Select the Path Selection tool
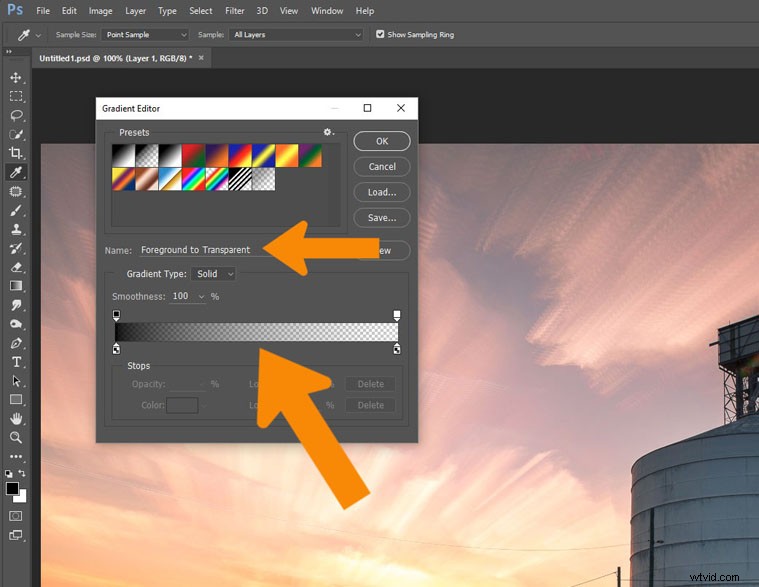The height and width of the screenshot is (587, 759). click(15, 381)
